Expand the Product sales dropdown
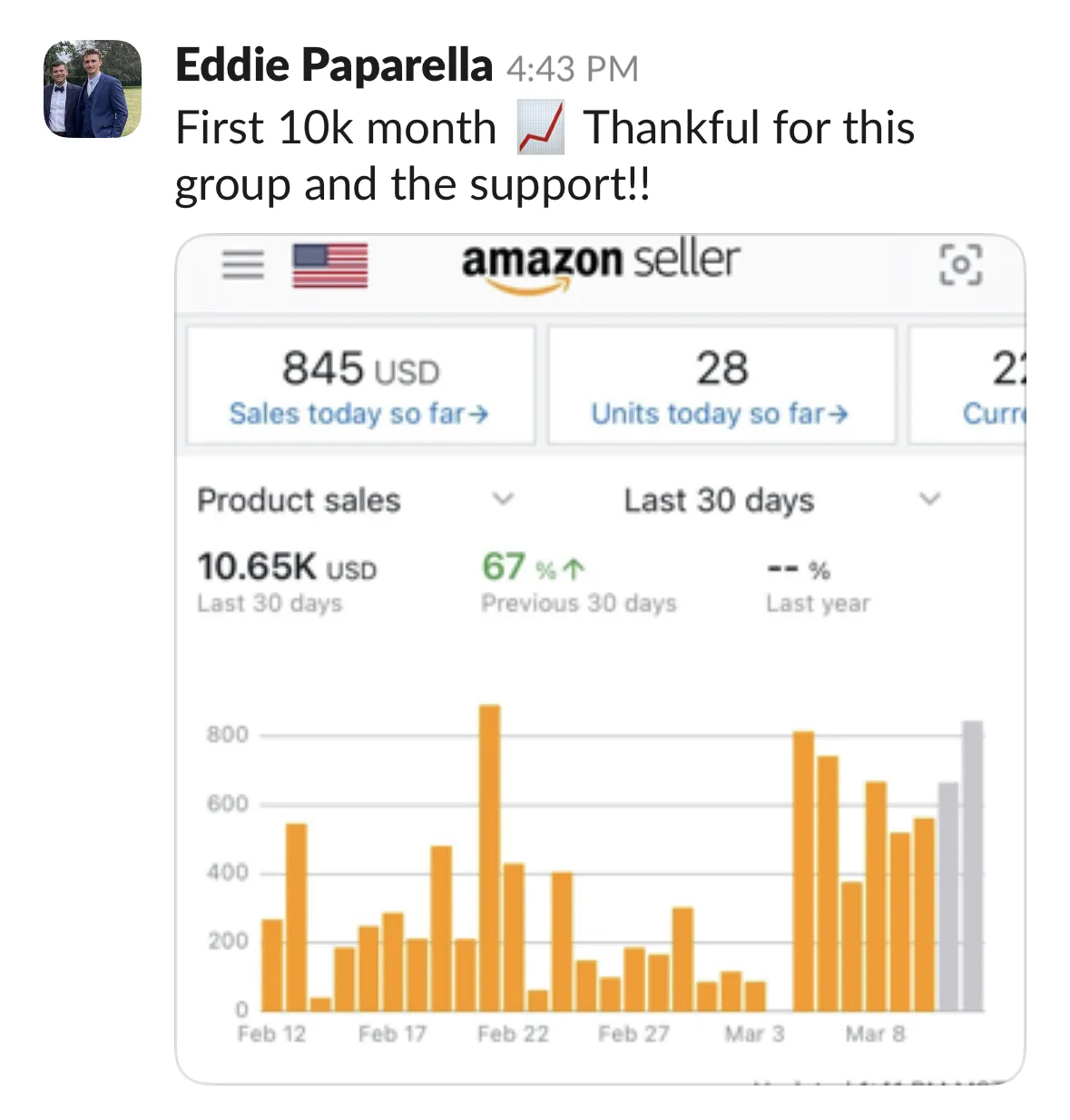Screen dimensions: 1070x1120 [502, 499]
